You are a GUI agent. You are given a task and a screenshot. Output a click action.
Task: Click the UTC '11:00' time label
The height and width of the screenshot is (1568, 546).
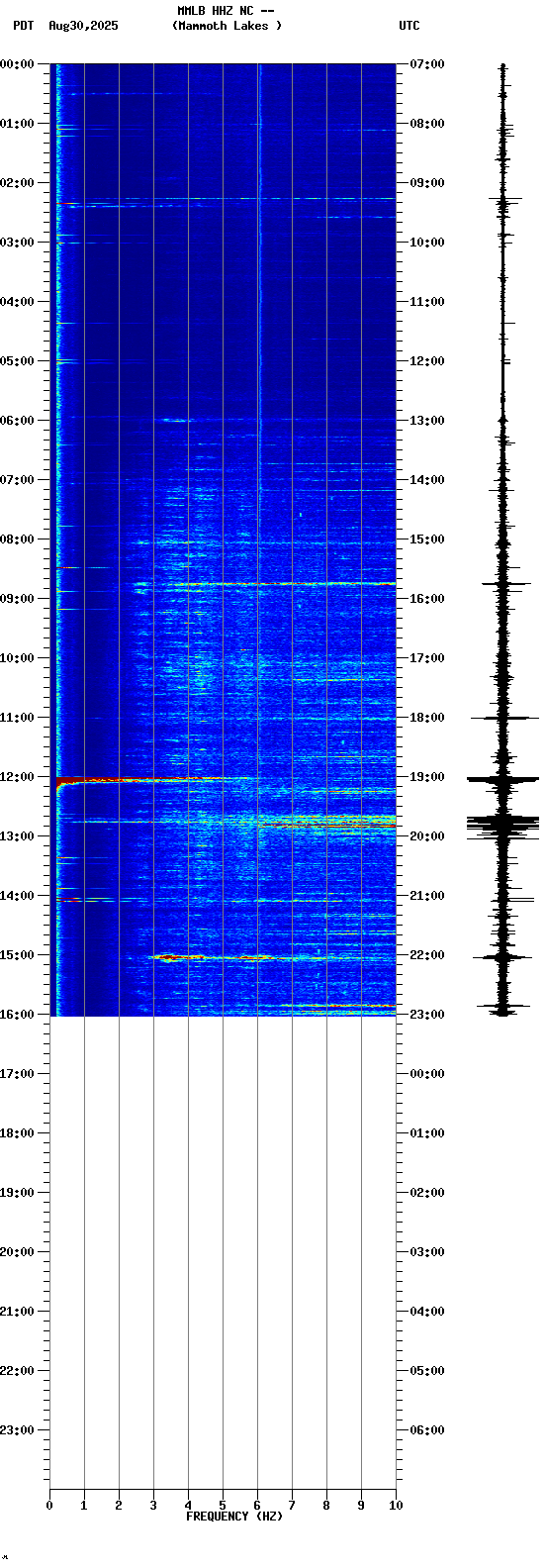pos(427,302)
